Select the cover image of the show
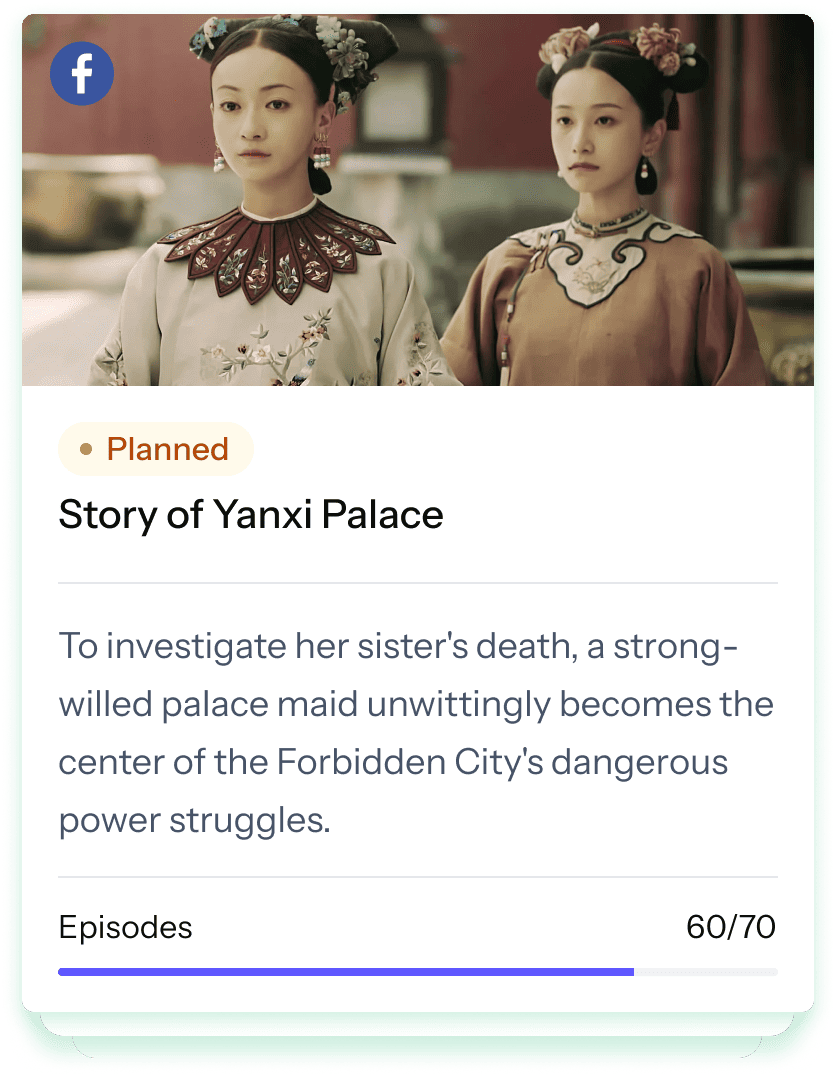836x1074 pixels. coord(418,200)
